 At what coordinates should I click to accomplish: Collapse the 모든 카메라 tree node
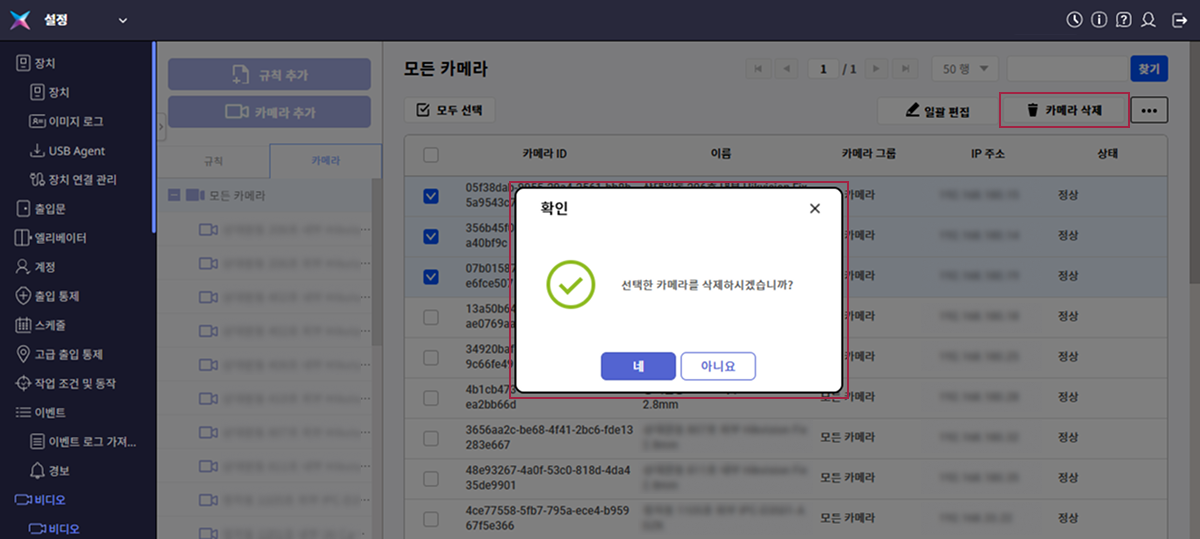coord(174,196)
